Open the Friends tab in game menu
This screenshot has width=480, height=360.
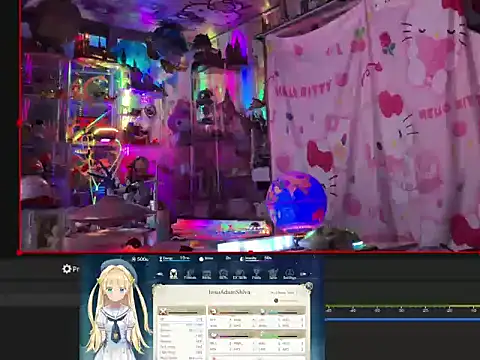coord(190,274)
